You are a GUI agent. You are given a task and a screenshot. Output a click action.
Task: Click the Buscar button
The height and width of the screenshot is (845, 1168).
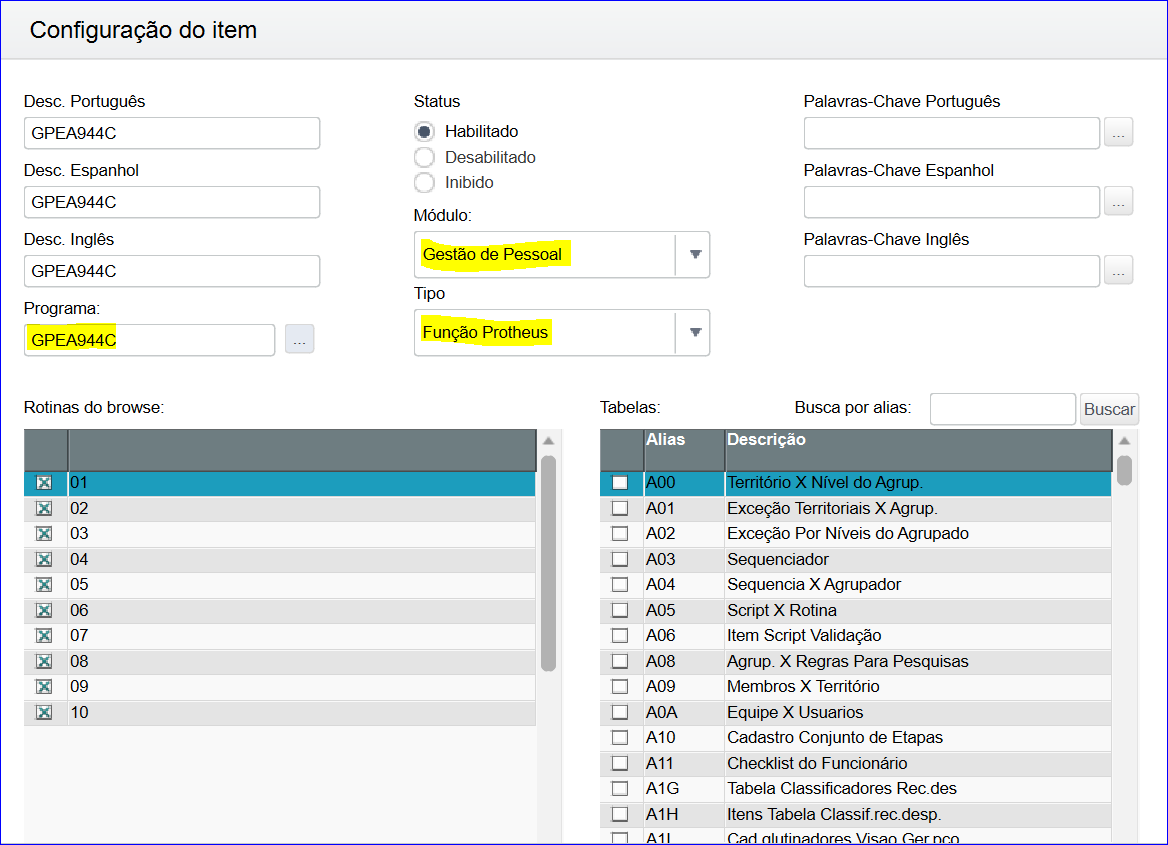[x=1109, y=409]
